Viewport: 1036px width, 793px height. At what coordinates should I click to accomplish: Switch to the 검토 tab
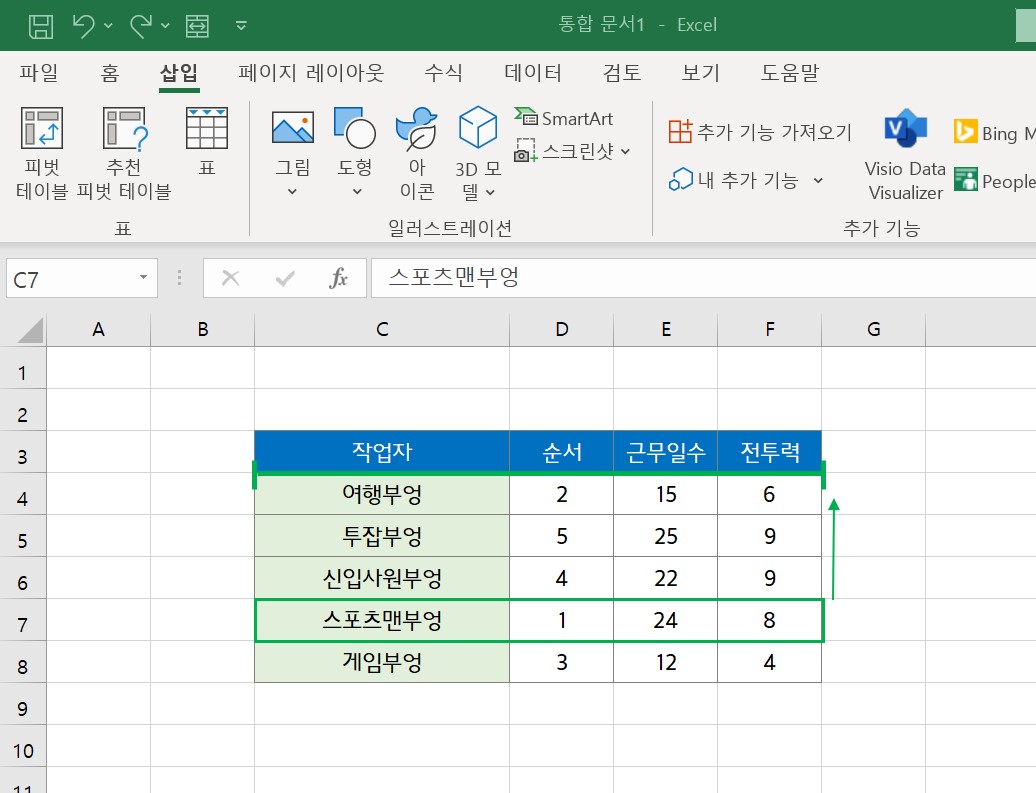(x=622, y=72)
